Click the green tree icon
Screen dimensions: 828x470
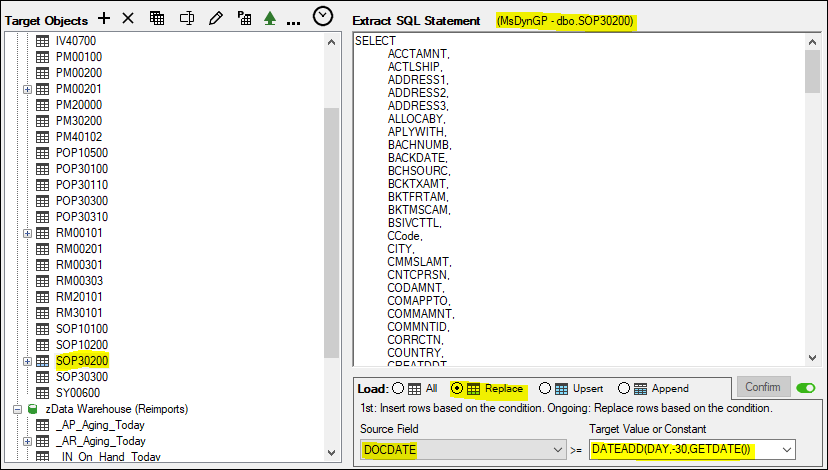269,19
